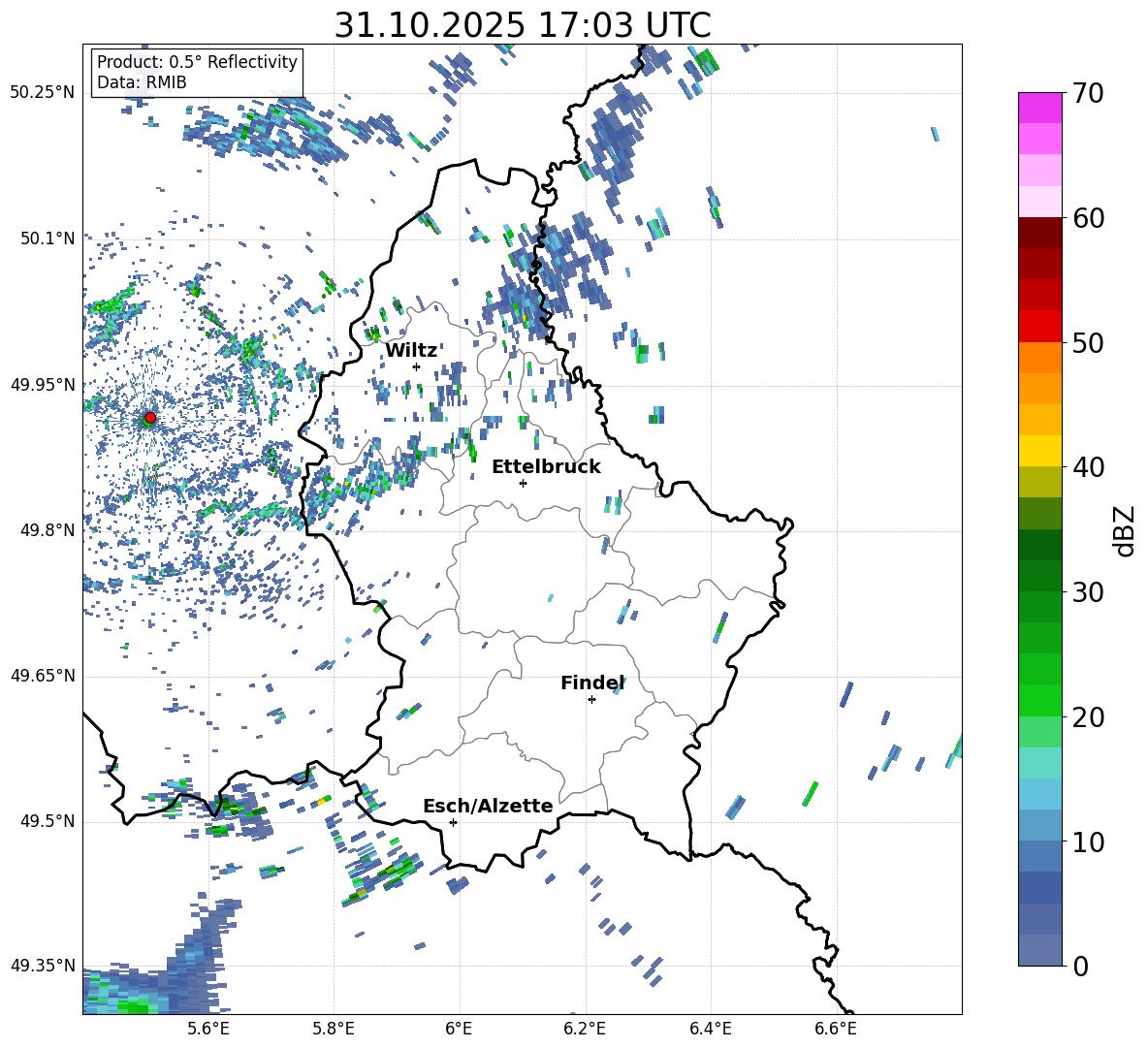Click the Findel city label
This screenshot has height=1048, width=1148.
point(592,683)
